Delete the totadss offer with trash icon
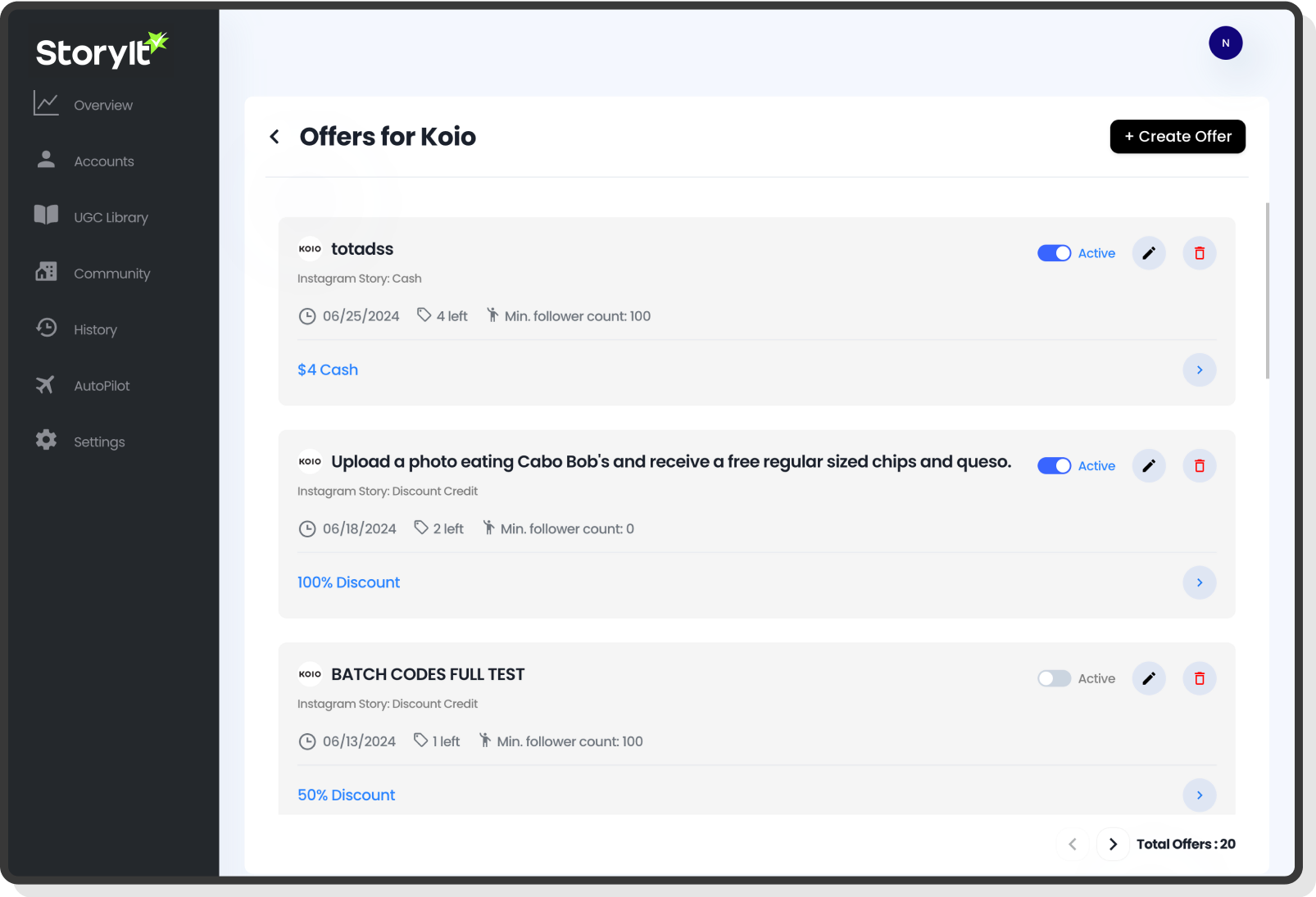This screenshot has height=897, width=1316. [1199, 253]
